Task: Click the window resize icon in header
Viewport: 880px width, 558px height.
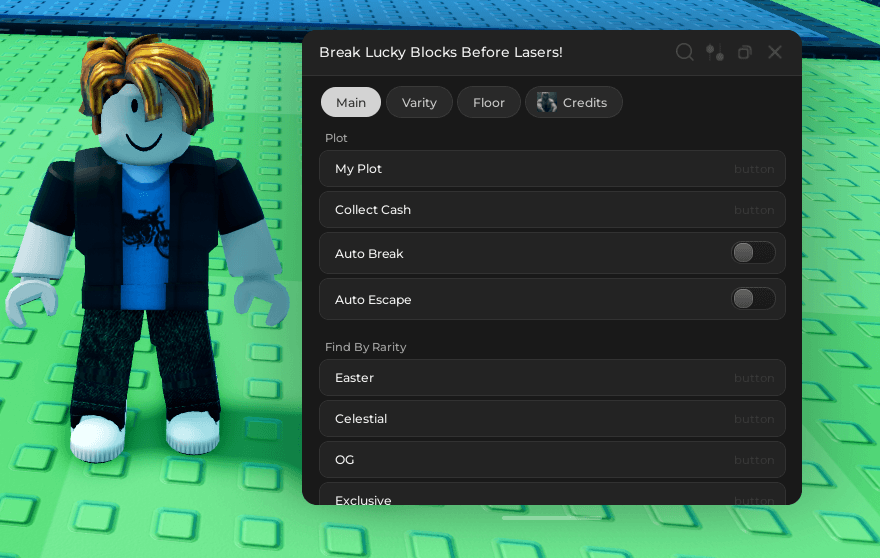Action: click(745, 52)
